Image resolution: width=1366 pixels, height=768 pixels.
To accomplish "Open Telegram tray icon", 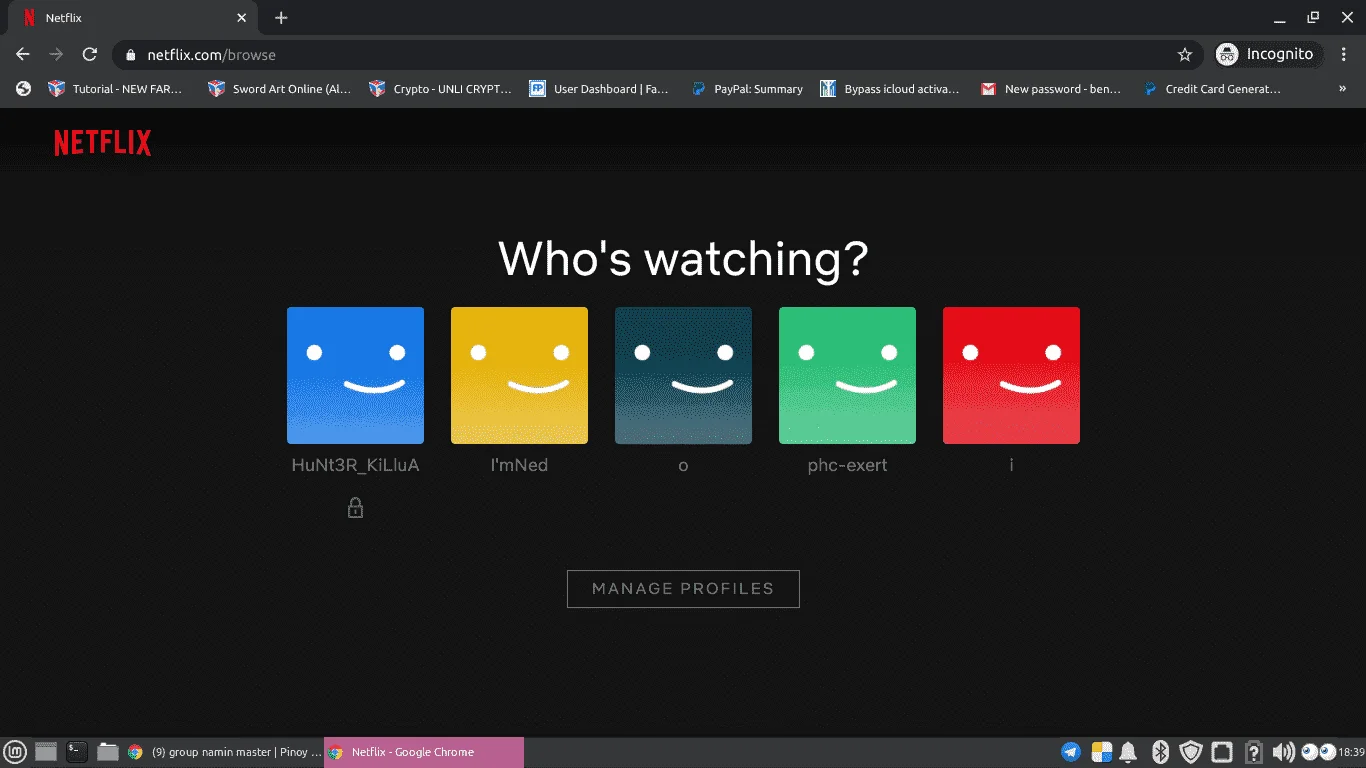I will pyautogui.click(x=1071, y=752).
